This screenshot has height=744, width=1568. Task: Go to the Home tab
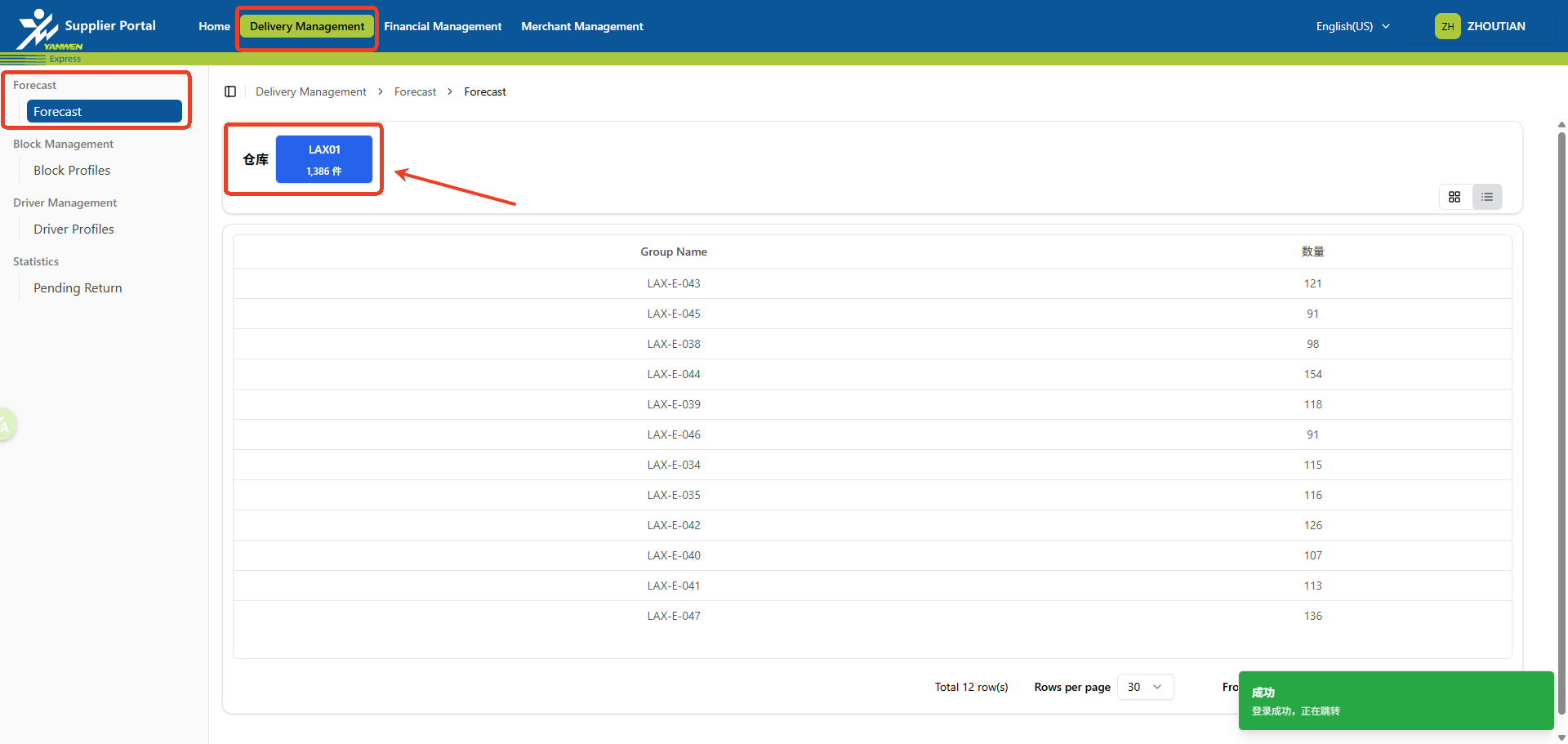coord(214,26)
